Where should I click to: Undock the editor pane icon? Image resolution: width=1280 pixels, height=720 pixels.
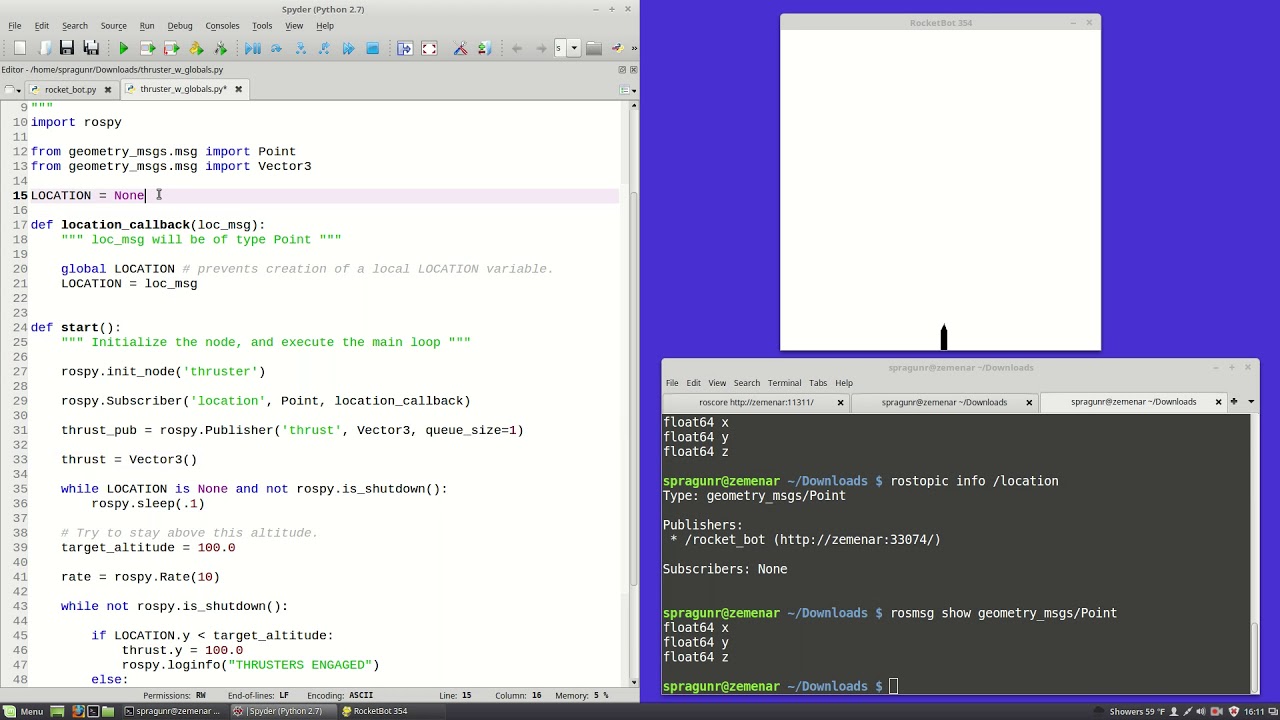[x=622, y=69]
